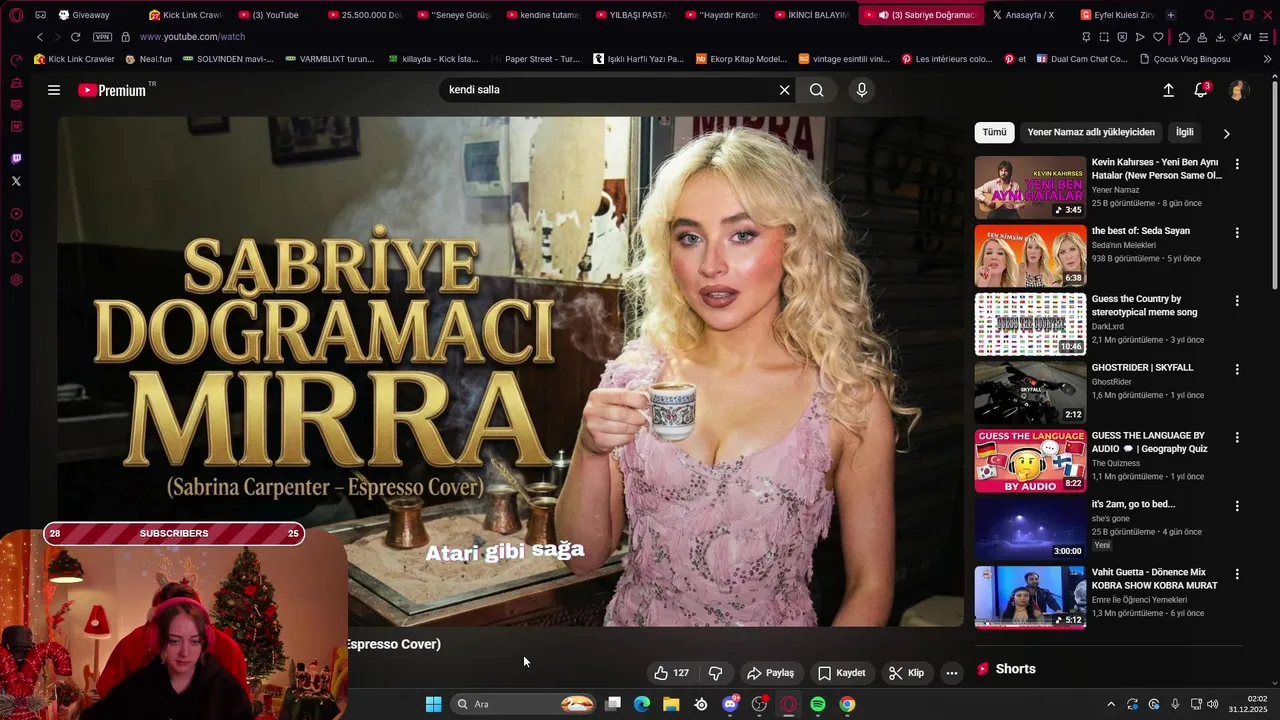This screenshot has width=1280, height=720.
Task: Reload the page with refresh icon
Action: tap(75, 37)
